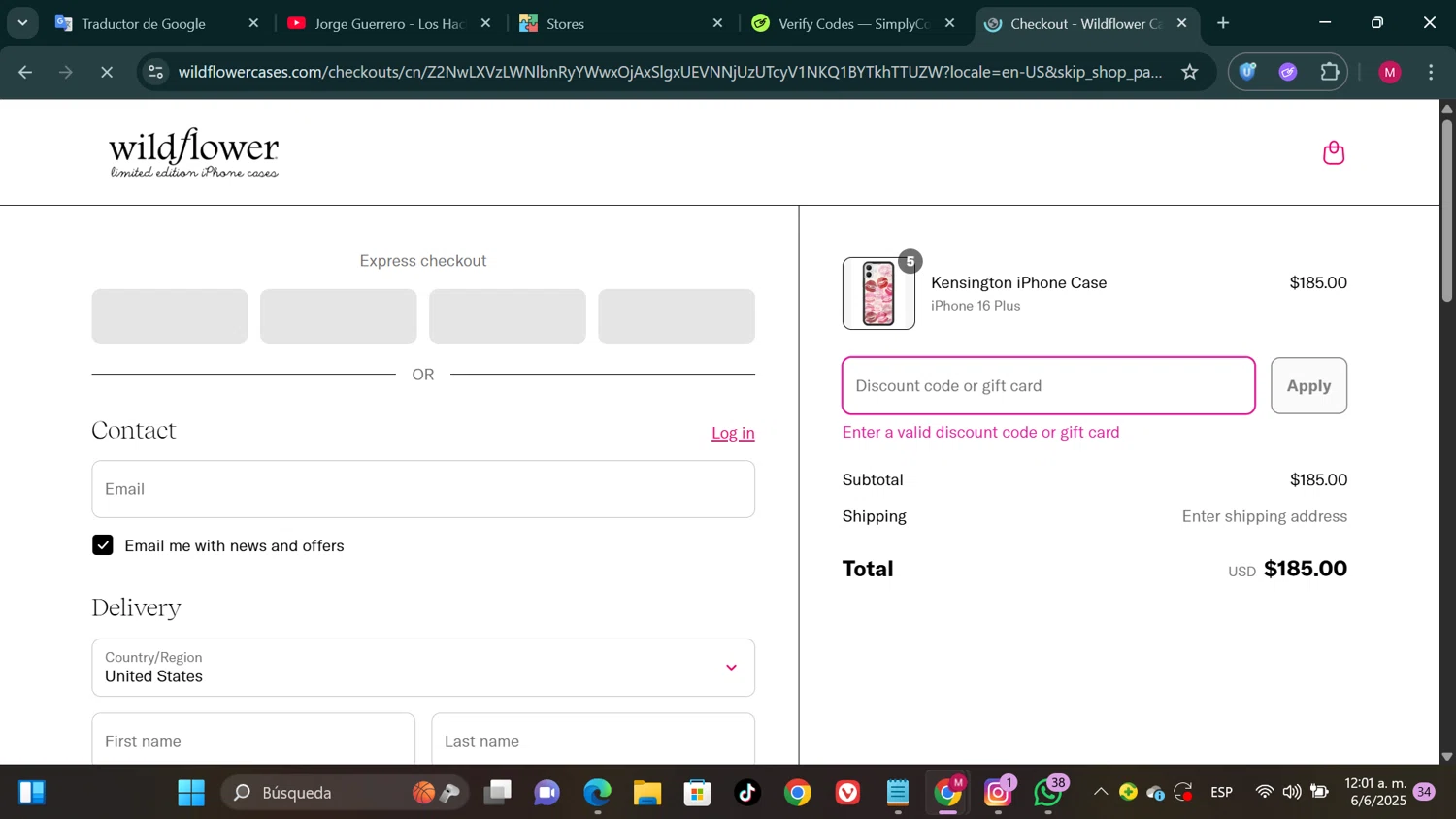Click the Kensington iPhone Case product name

[x=1018, y=282]
